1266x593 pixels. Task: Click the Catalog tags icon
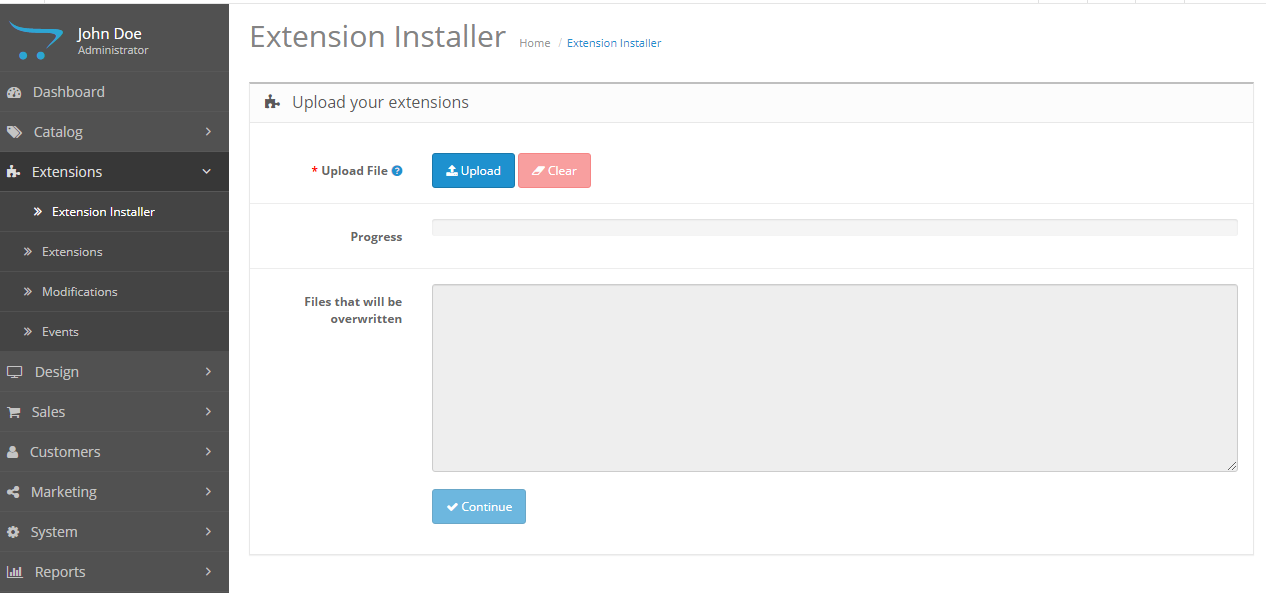pyautogui.click(x=14, y=132)
